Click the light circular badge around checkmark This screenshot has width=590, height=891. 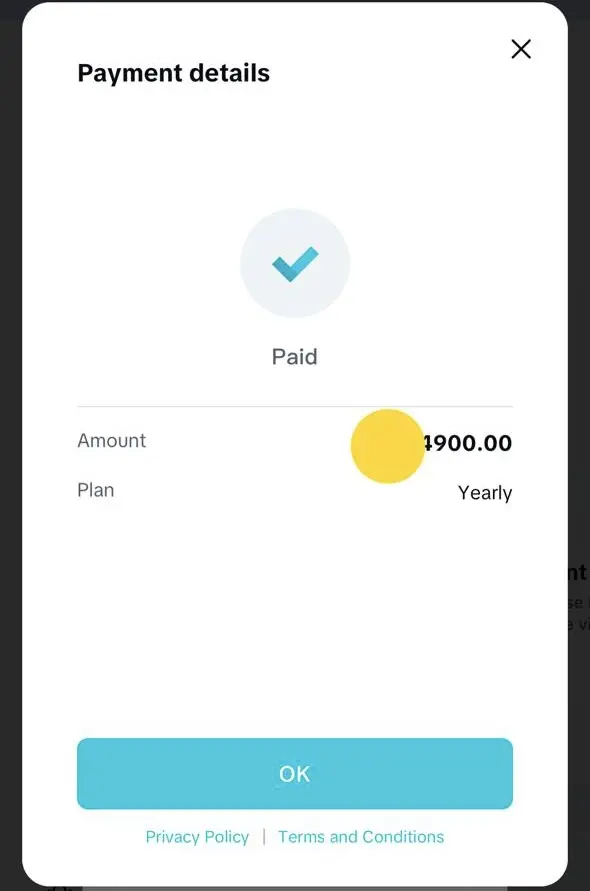295,263
